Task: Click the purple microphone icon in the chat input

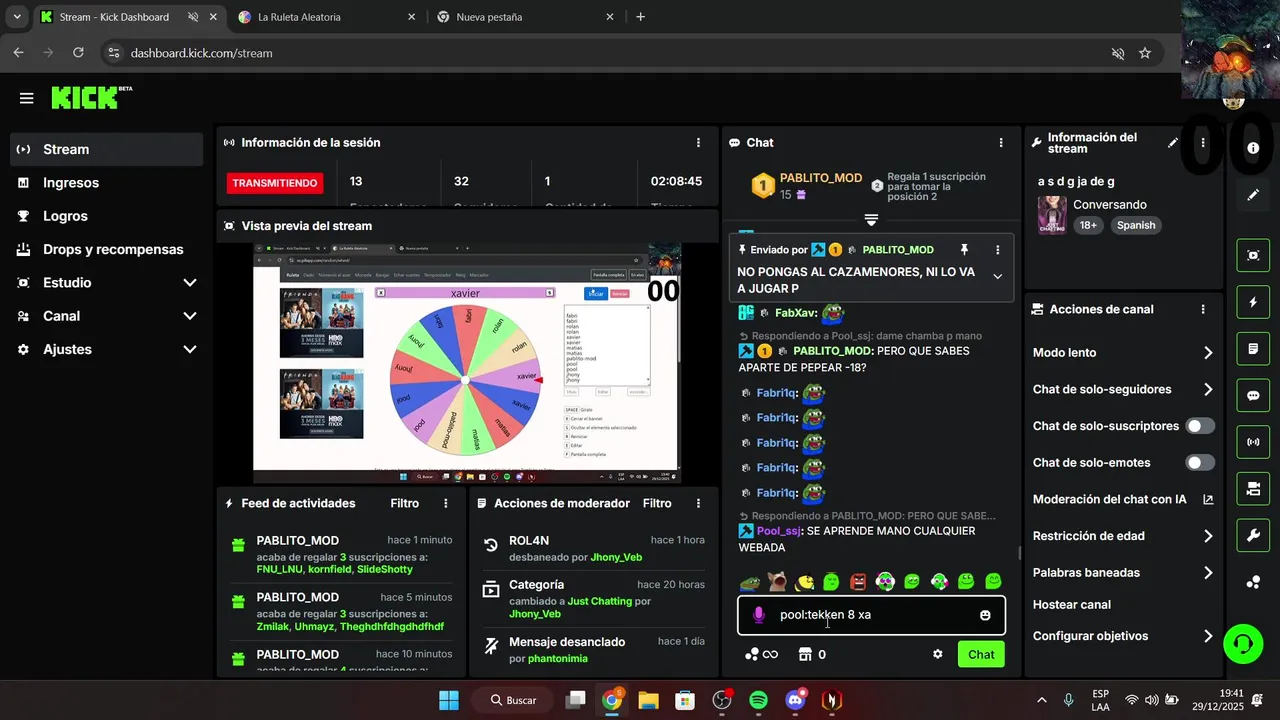Action: tap(759, 615)
